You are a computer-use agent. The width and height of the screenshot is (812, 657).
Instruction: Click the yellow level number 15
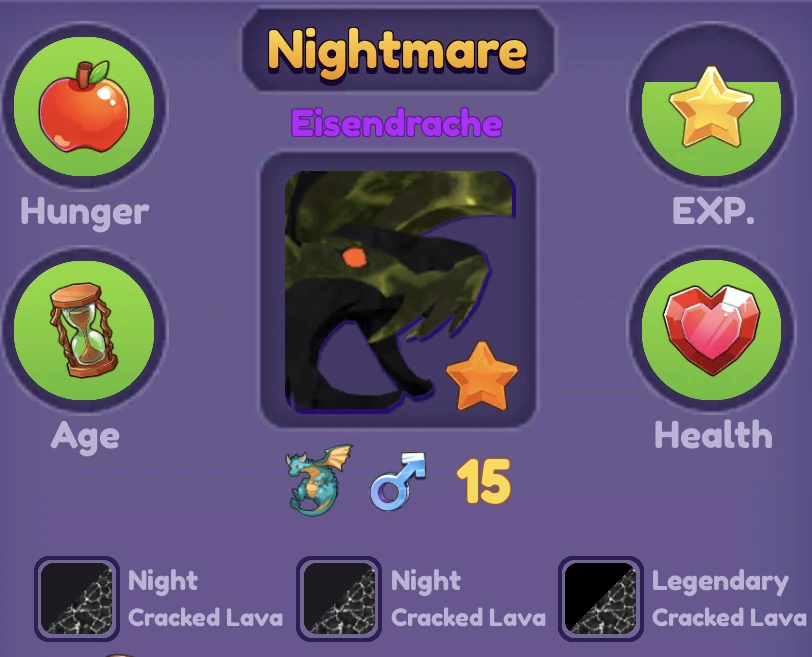point(484,481)
